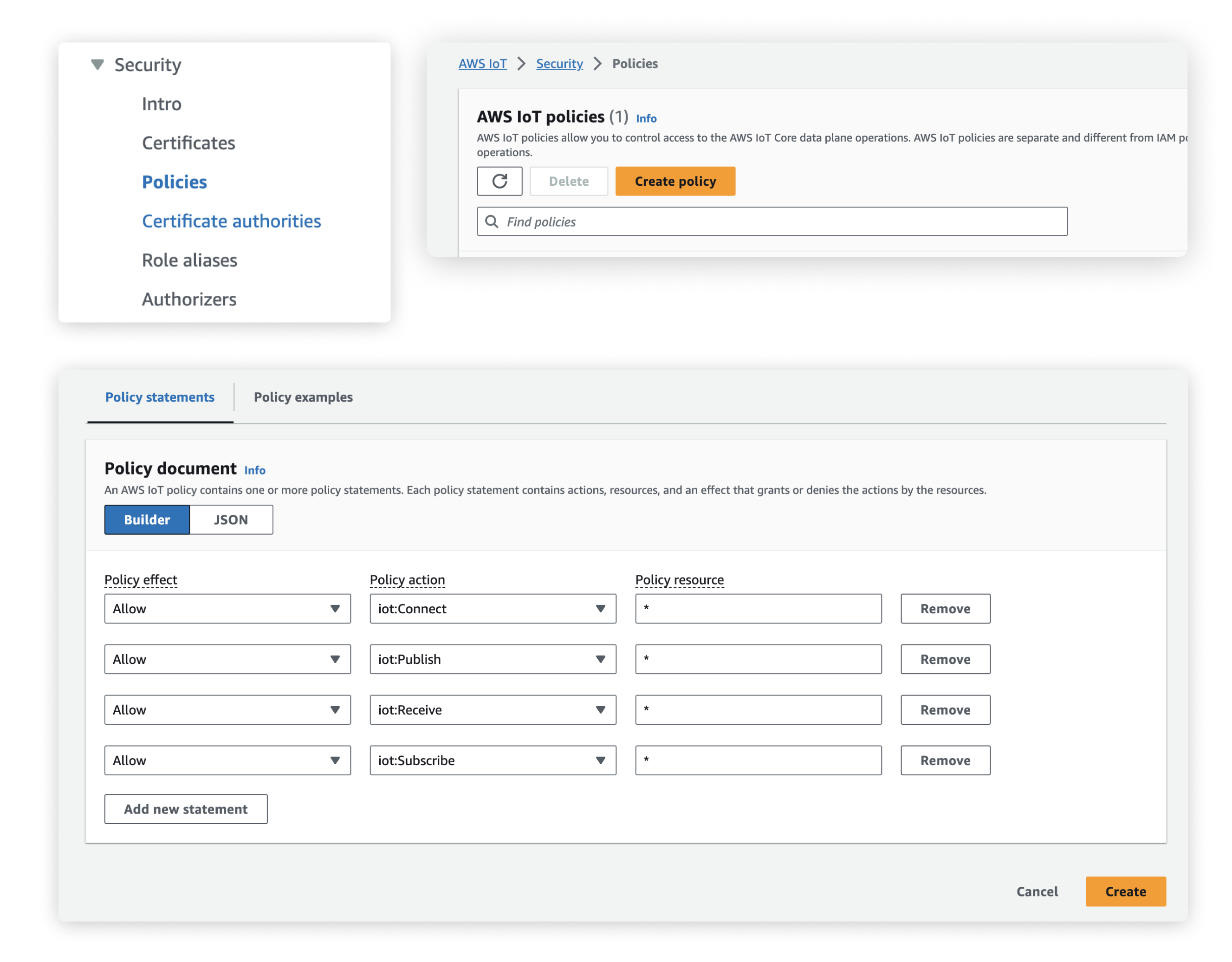Image resolution: width=1232 pixels, height=962 pixels.
Task: Remove the iot:Publish statement
Action: (945, 659)
